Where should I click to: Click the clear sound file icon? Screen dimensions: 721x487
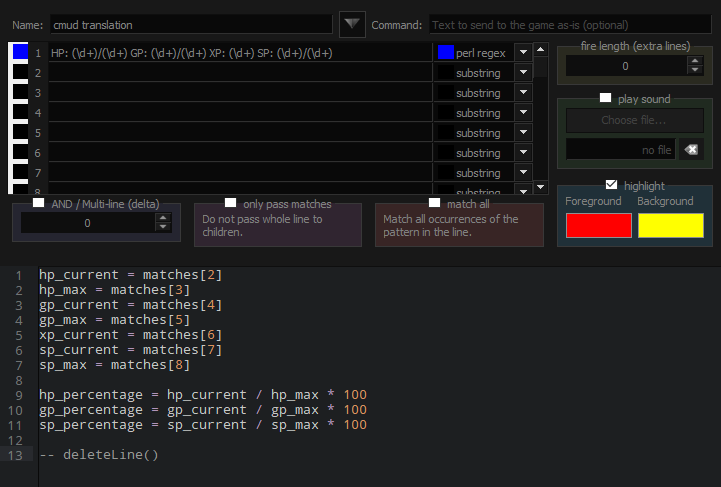pos(690,150)
